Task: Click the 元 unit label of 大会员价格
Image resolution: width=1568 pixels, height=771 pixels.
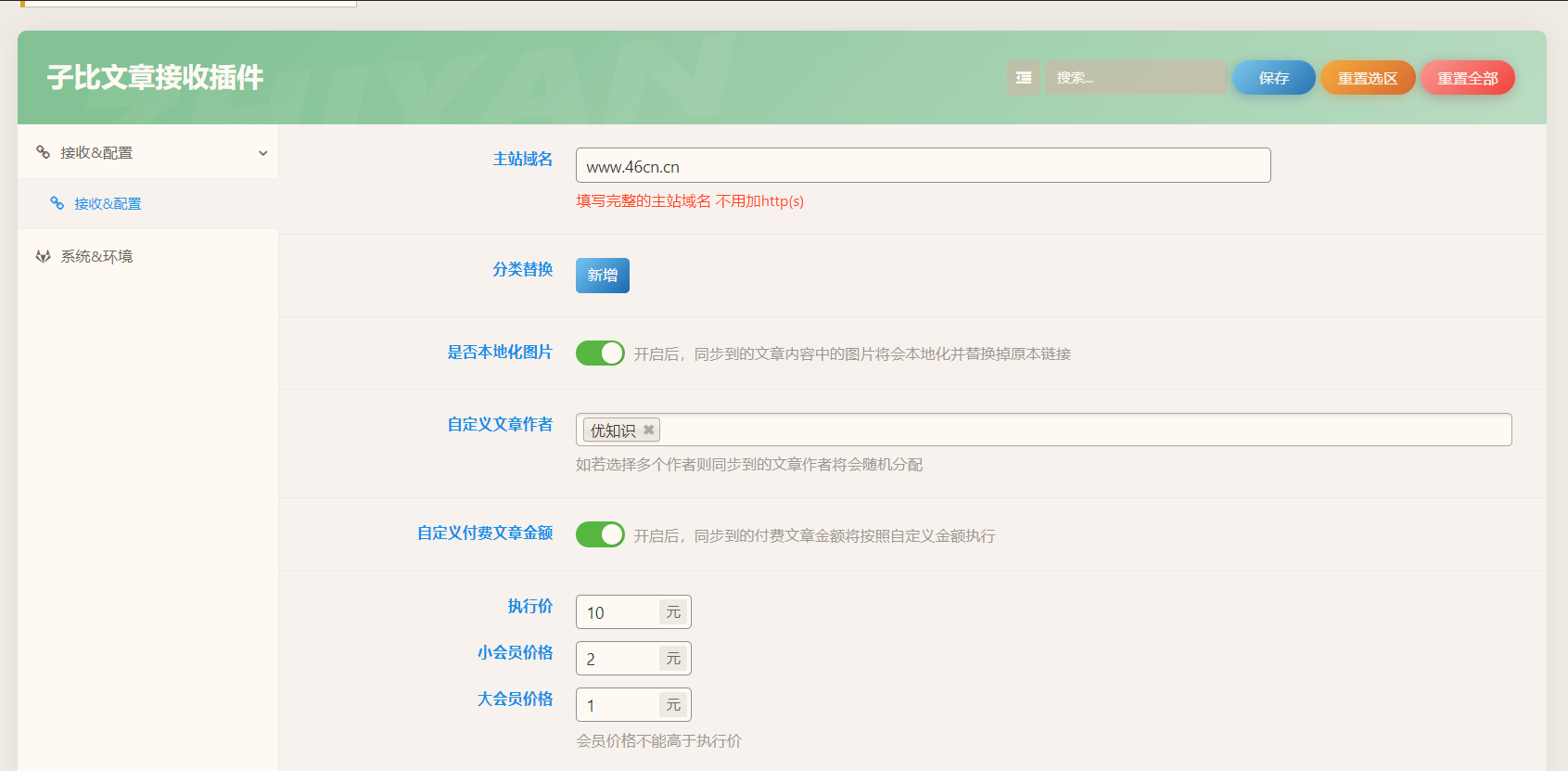Action: coord(673,705)
